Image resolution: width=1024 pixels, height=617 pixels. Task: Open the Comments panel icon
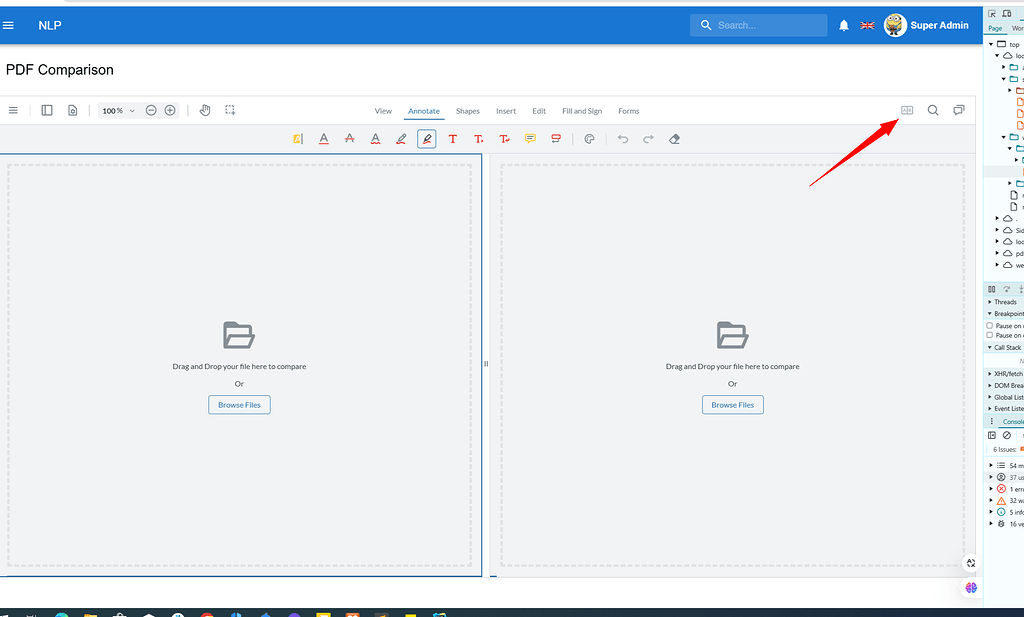pyautogui.click(x=959, y=110)
